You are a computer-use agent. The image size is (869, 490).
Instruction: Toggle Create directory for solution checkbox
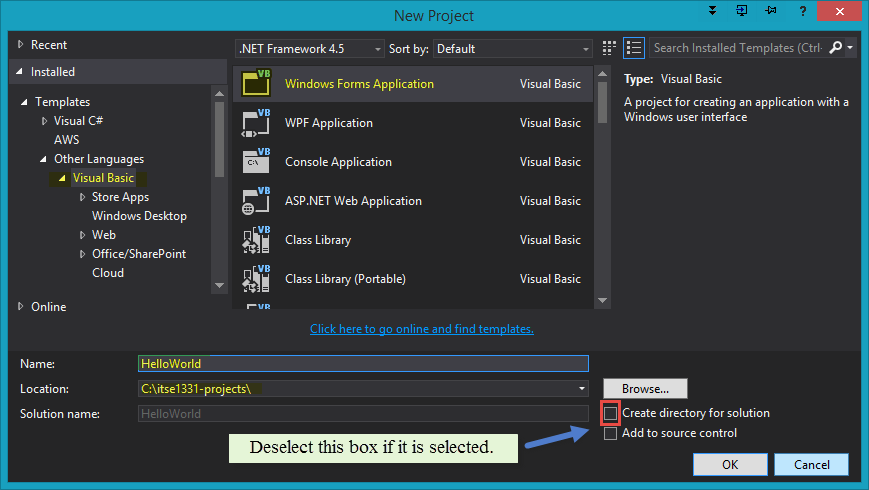611,413
